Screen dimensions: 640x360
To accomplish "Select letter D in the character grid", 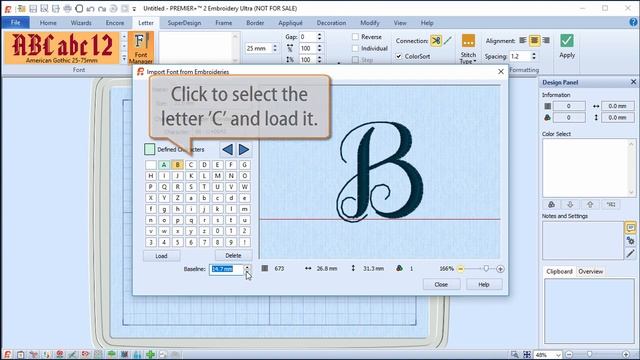I will [204, 165].
